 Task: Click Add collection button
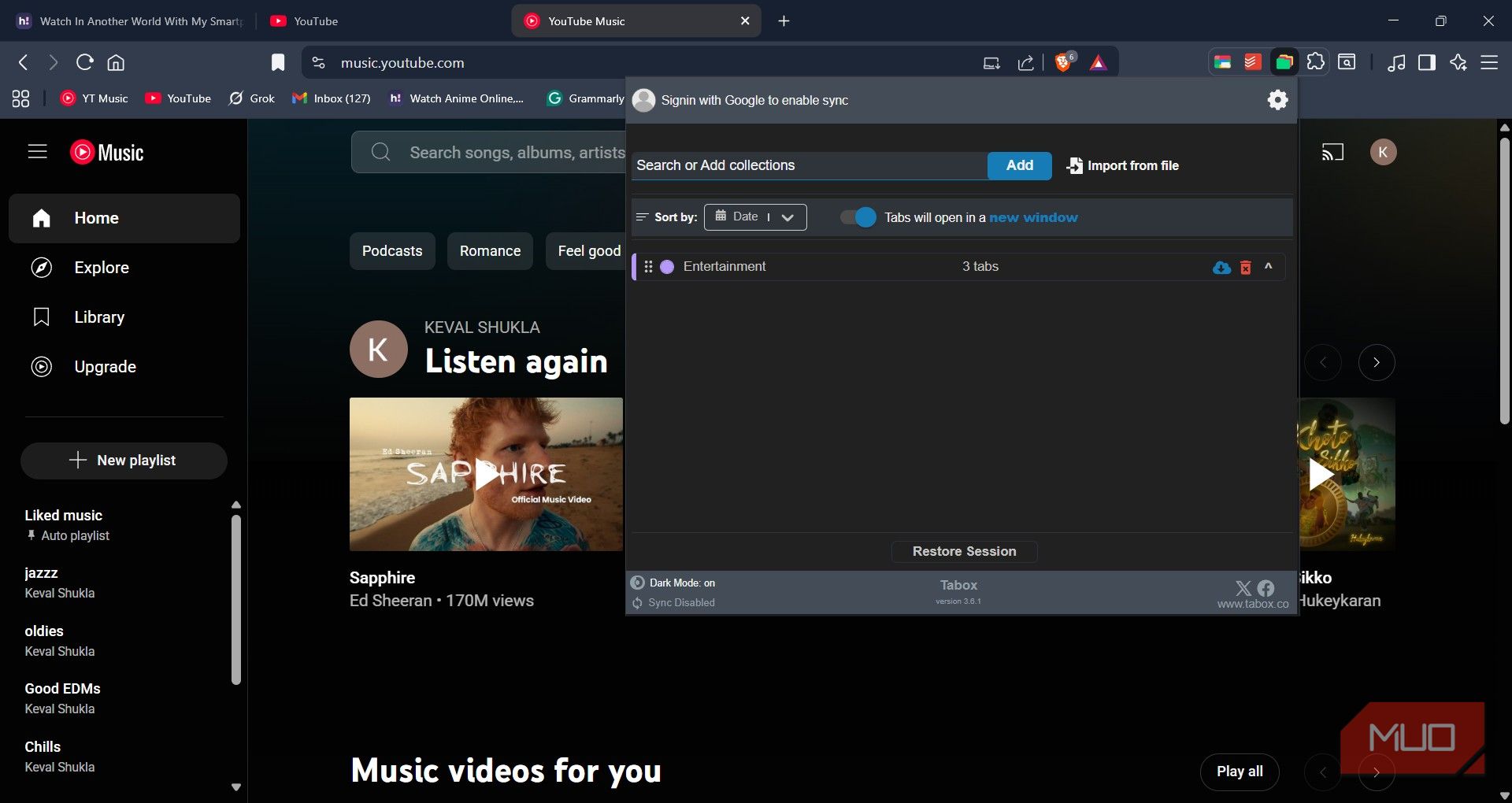click(x=1019, y=165)
